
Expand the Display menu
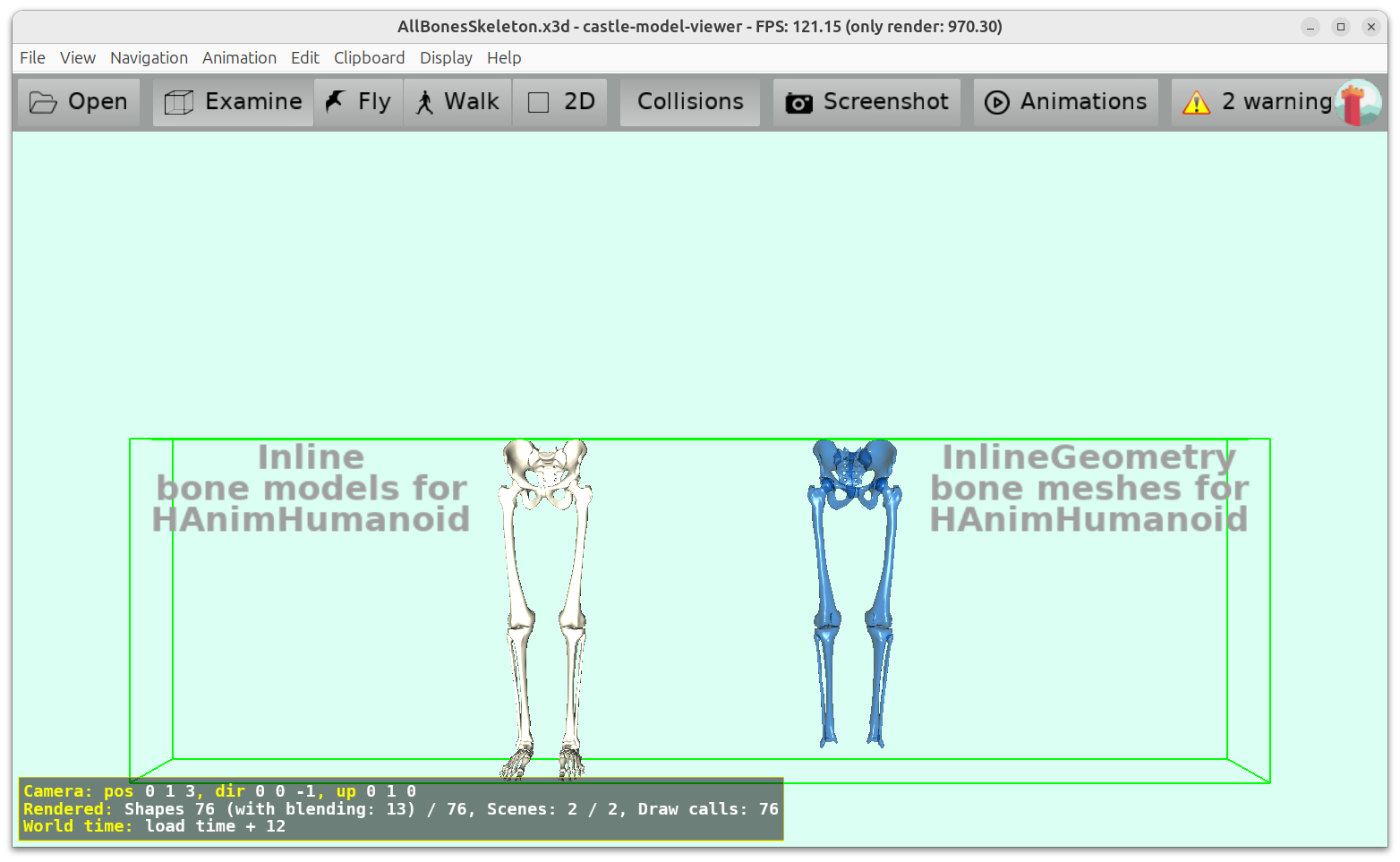point(446,57)
